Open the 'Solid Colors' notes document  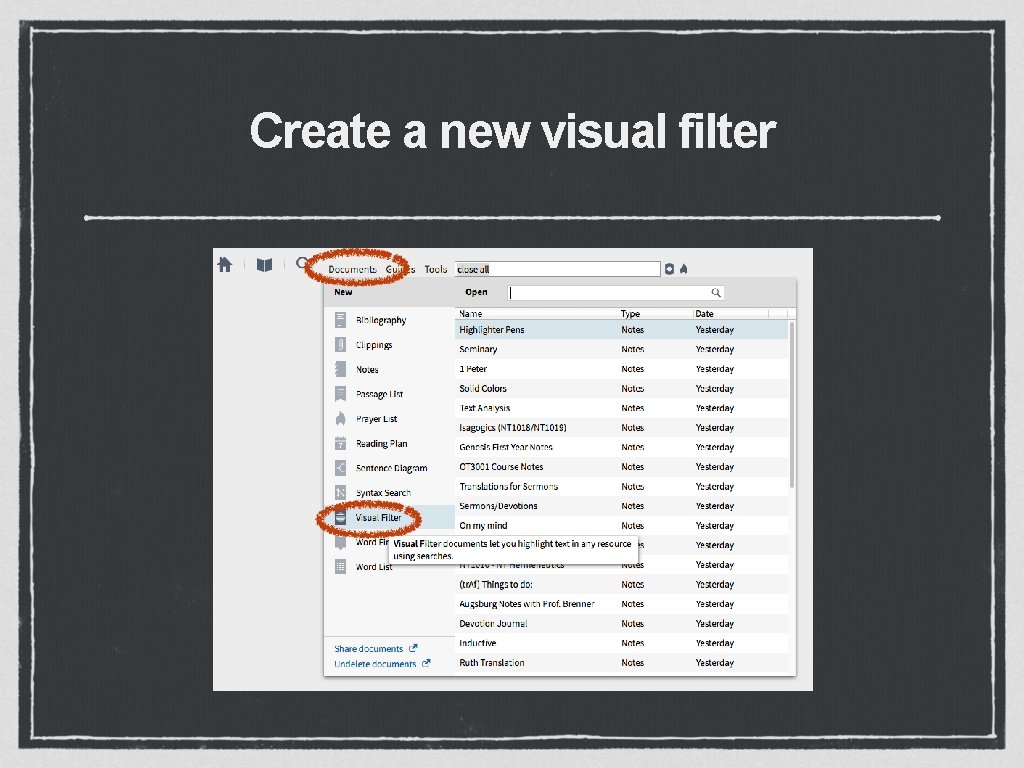click(x=622, y=389)
